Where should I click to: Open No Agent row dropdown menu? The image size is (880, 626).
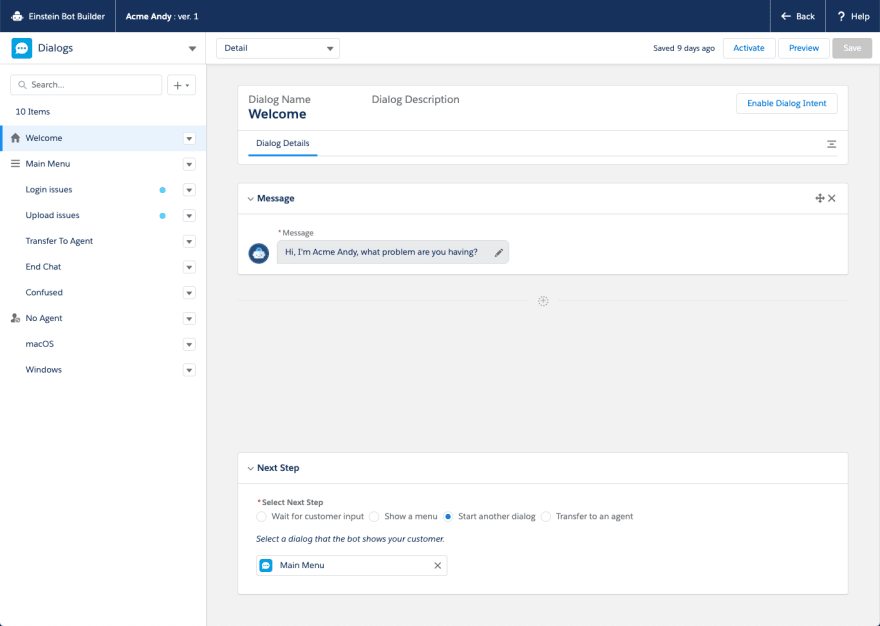pyautogui.click(x=189, y=319)
